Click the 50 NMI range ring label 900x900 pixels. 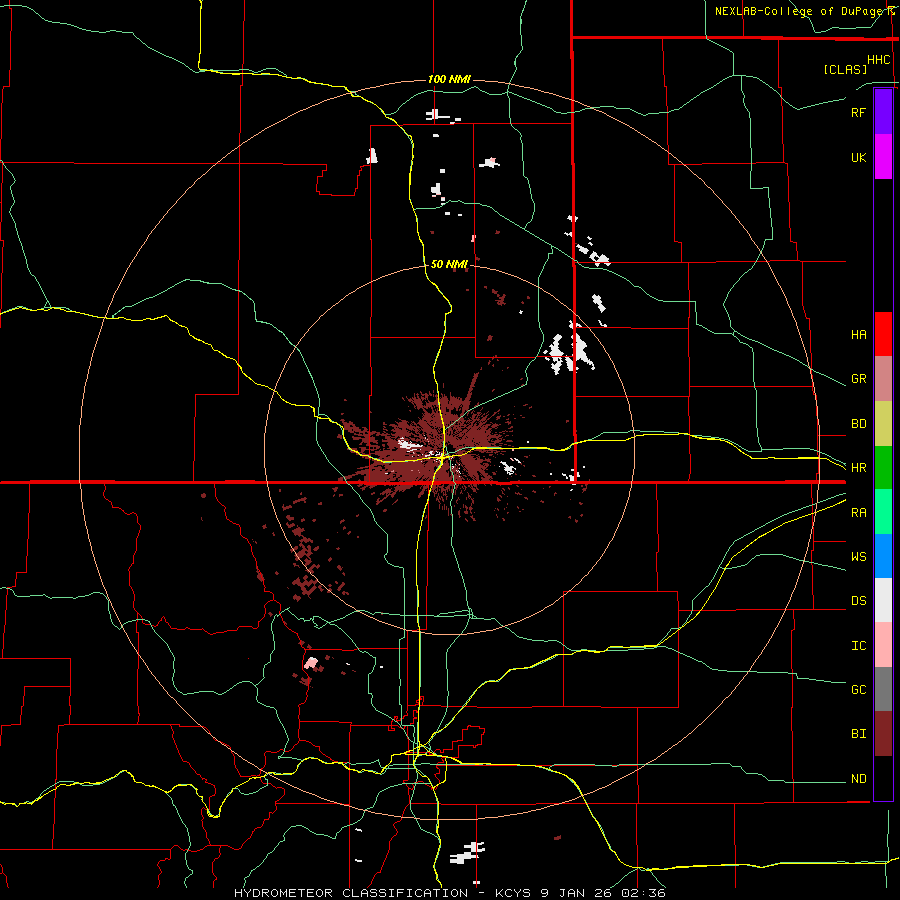click(449, 264)
